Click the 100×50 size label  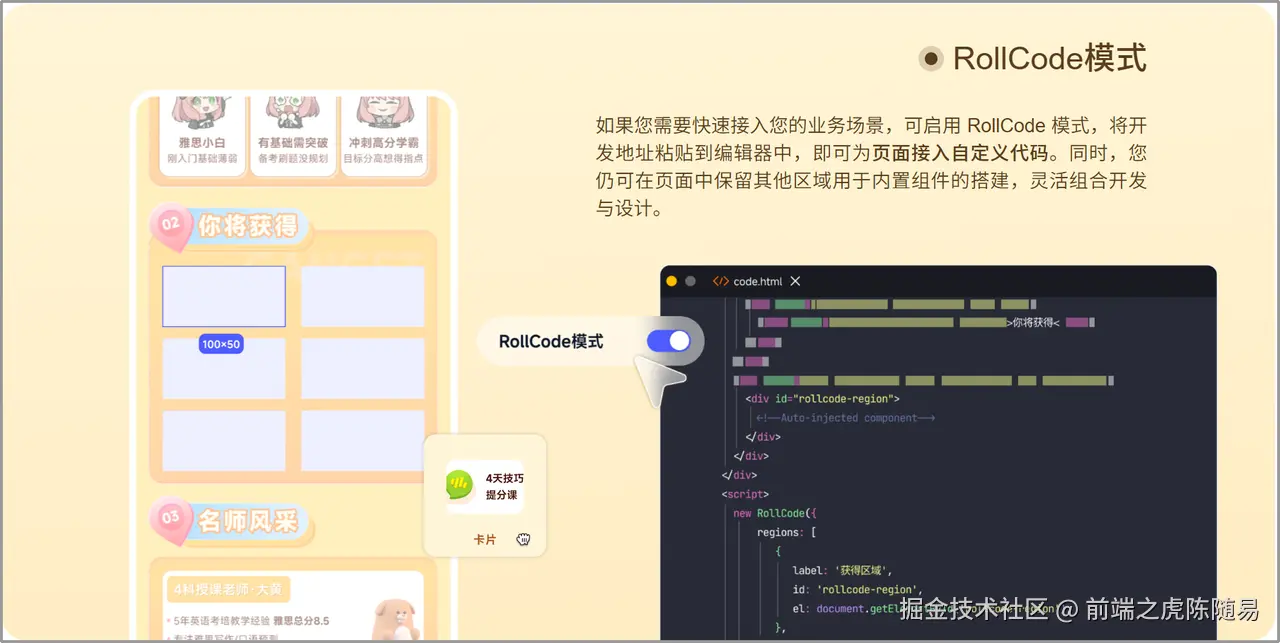pos(221,344)
